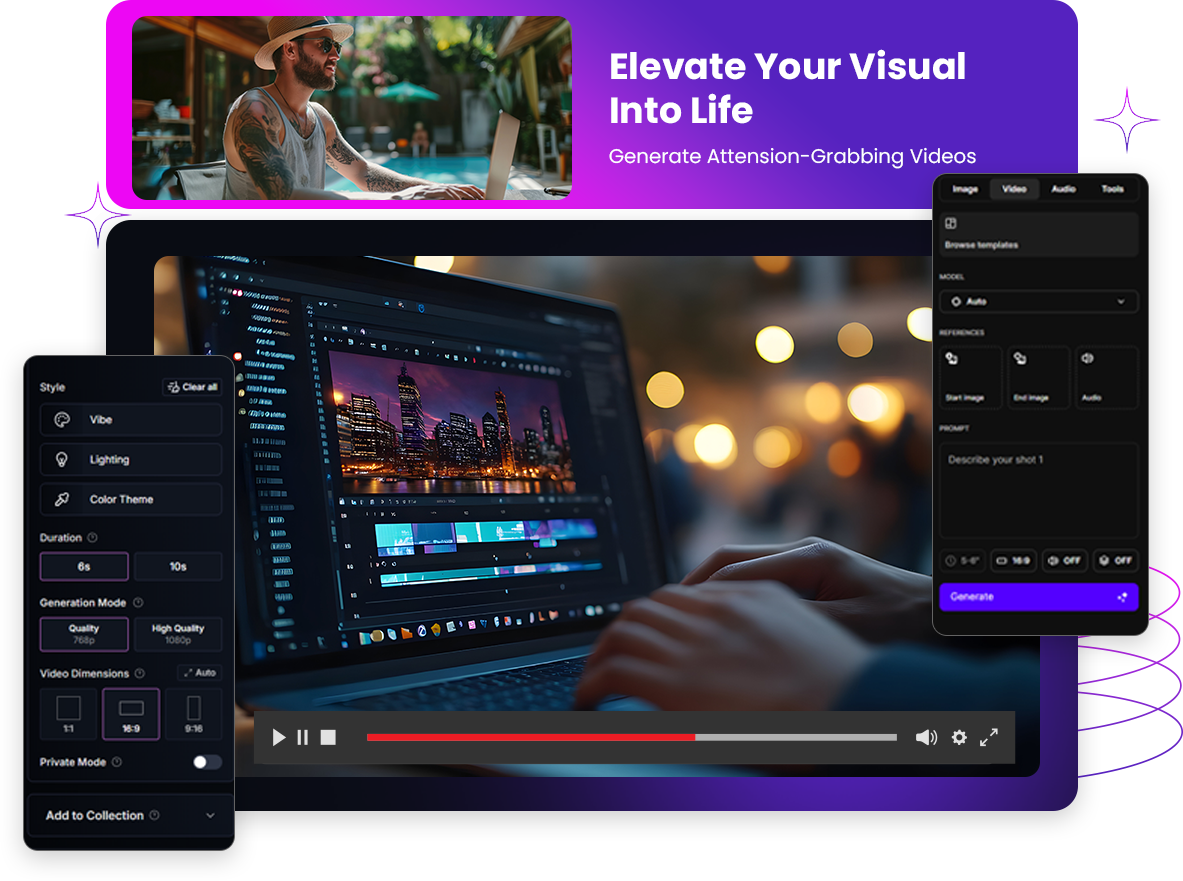The height and width of the screenshot is (881, 1183).
Task: Select the 10s duration option
Action: [x=178, y=566]
